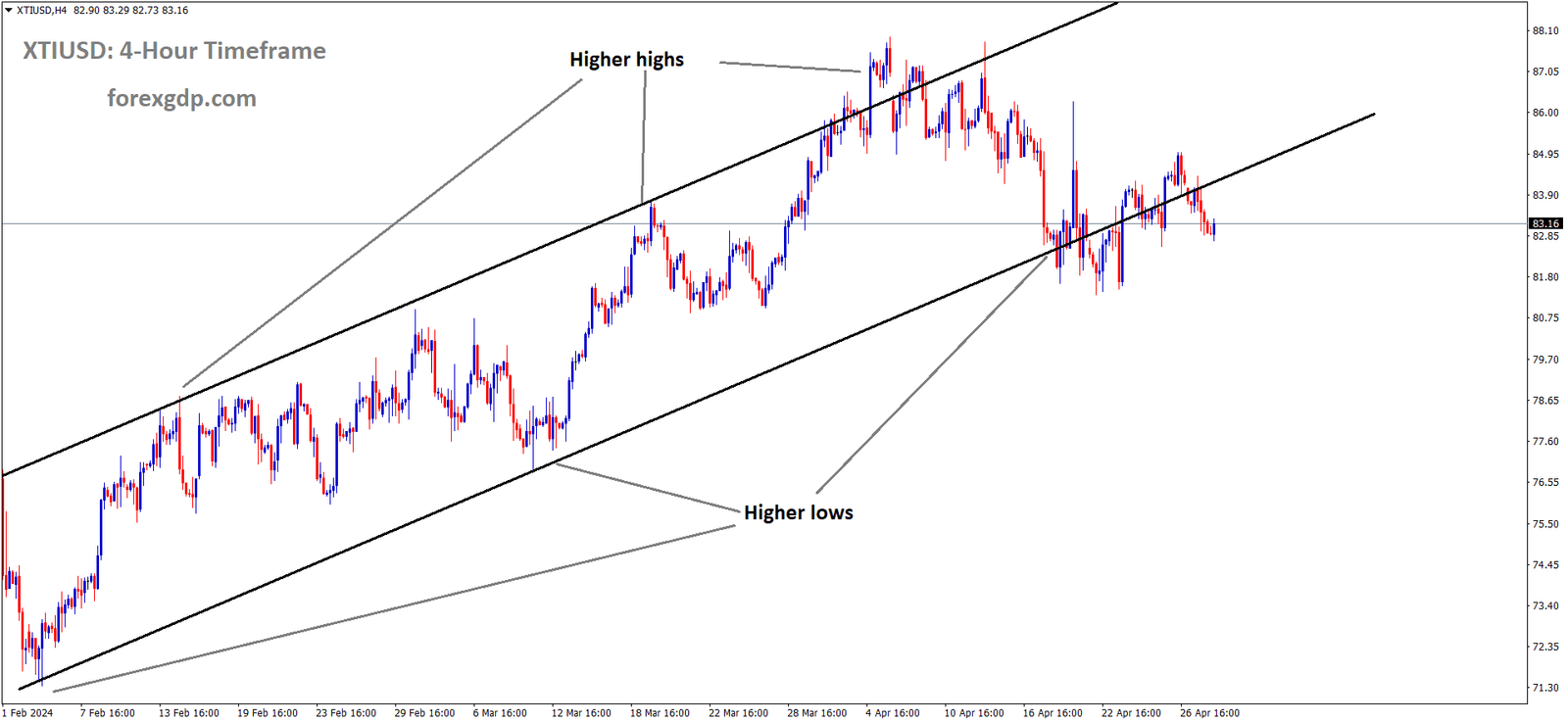Click the 75.50 price axis label
The image size is (1568, 723).
[1545, 524]
